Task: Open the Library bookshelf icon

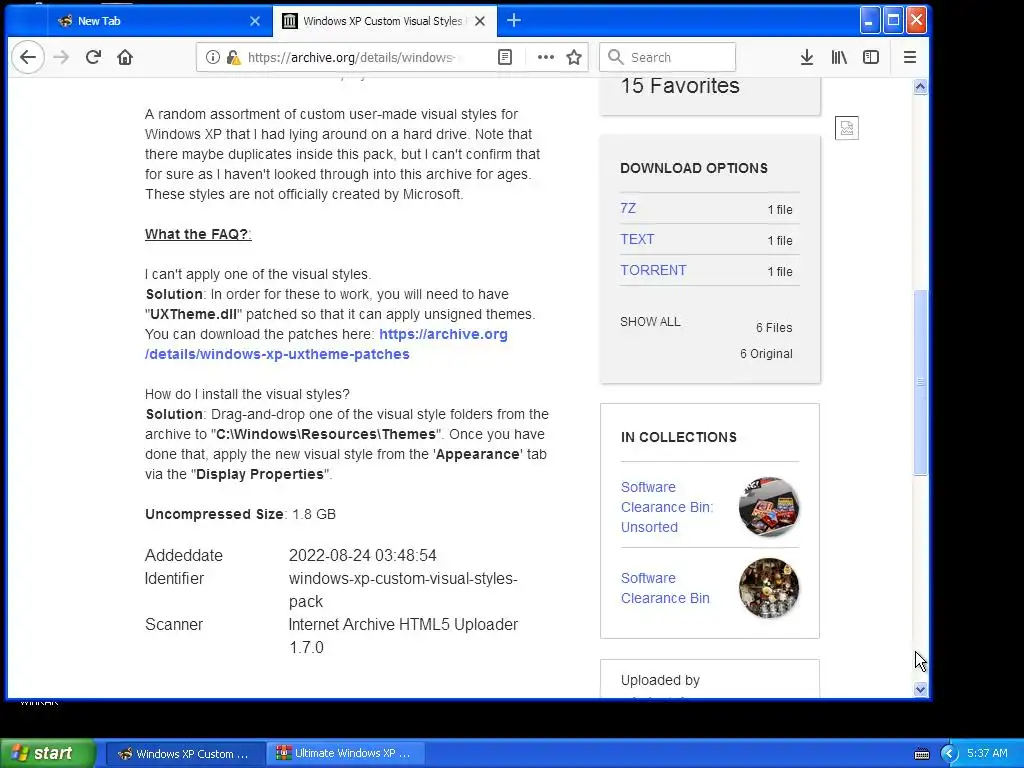Action: pyautogui.click(x=839, y=57)
